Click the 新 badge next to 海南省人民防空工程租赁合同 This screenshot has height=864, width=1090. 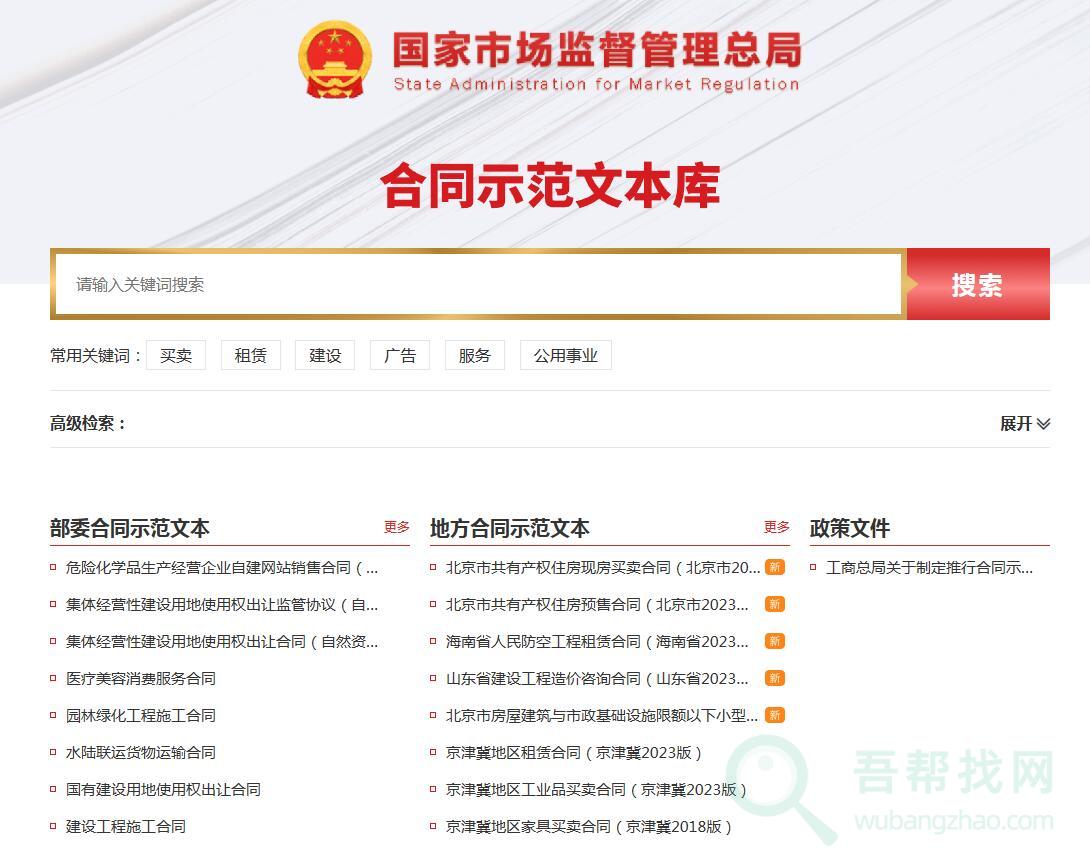point(775,641)
